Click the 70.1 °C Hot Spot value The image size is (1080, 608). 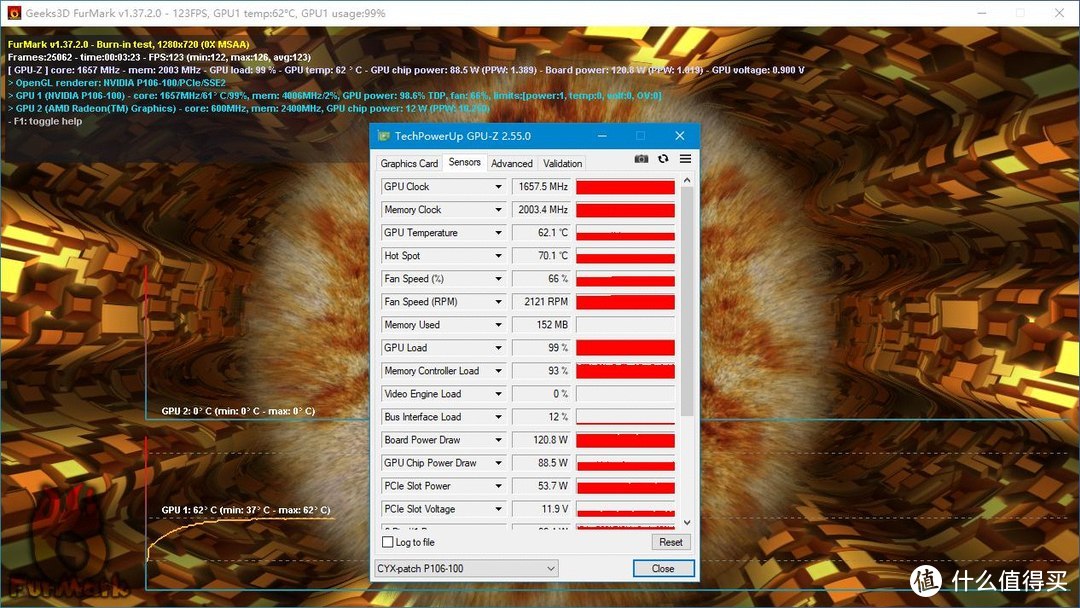(x=542, y=255)
